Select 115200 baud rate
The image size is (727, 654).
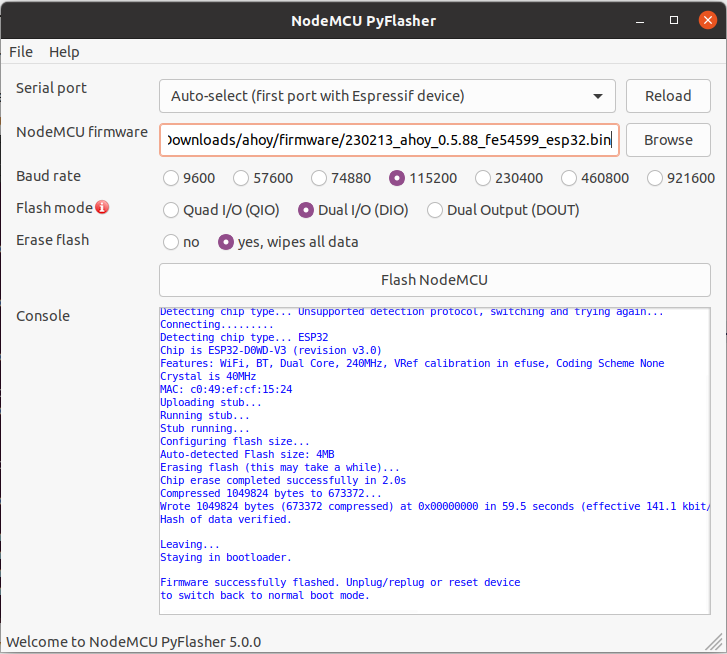(x=423, y=178)
